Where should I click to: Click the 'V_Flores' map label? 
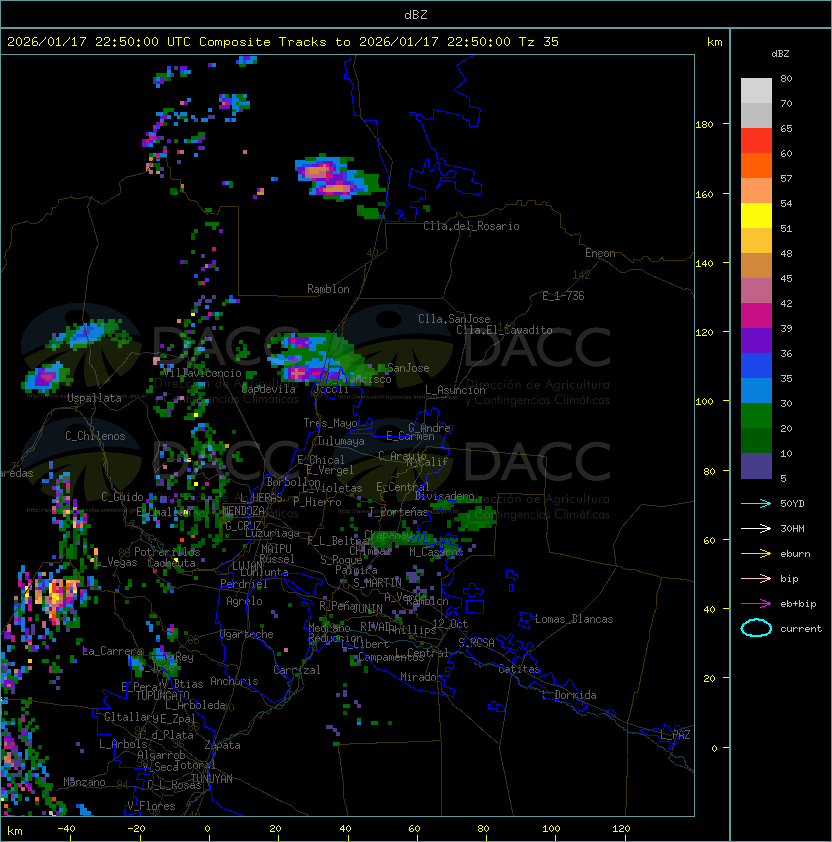[x=151, y=806]
